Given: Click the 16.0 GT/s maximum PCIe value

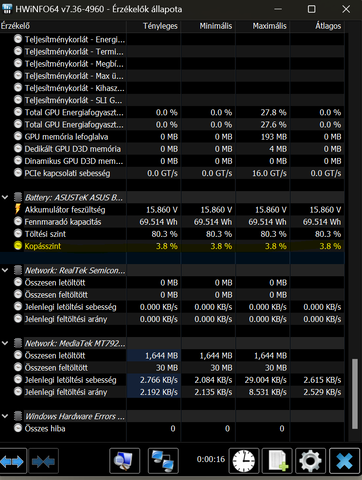Looking at the screenshot, I should click(x=269, y=173).
